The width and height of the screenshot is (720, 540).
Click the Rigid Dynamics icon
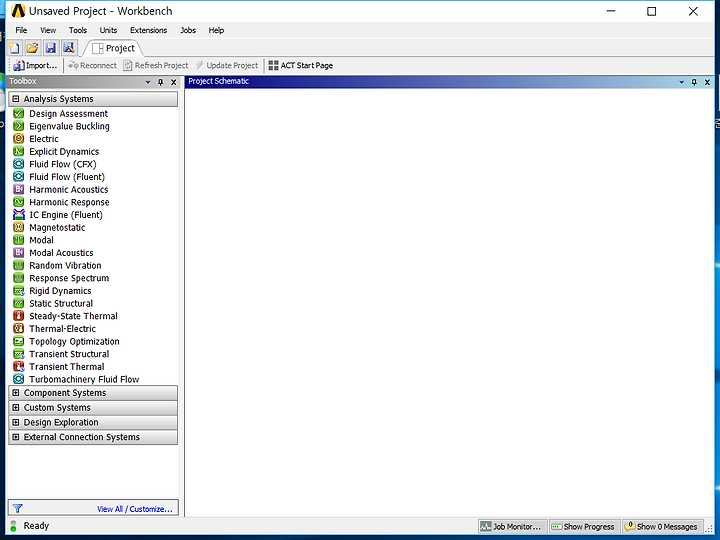(x=18, y=291)
